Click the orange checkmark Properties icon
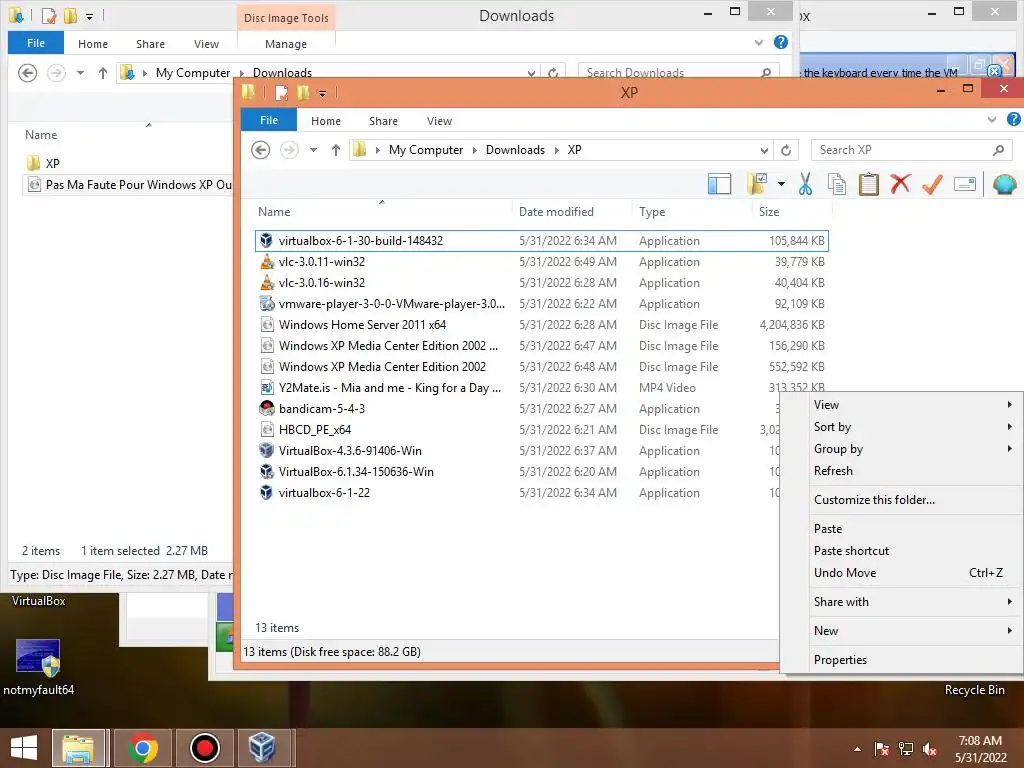The width and height of the screenshot is (1024, 768). tap(933, 184)
